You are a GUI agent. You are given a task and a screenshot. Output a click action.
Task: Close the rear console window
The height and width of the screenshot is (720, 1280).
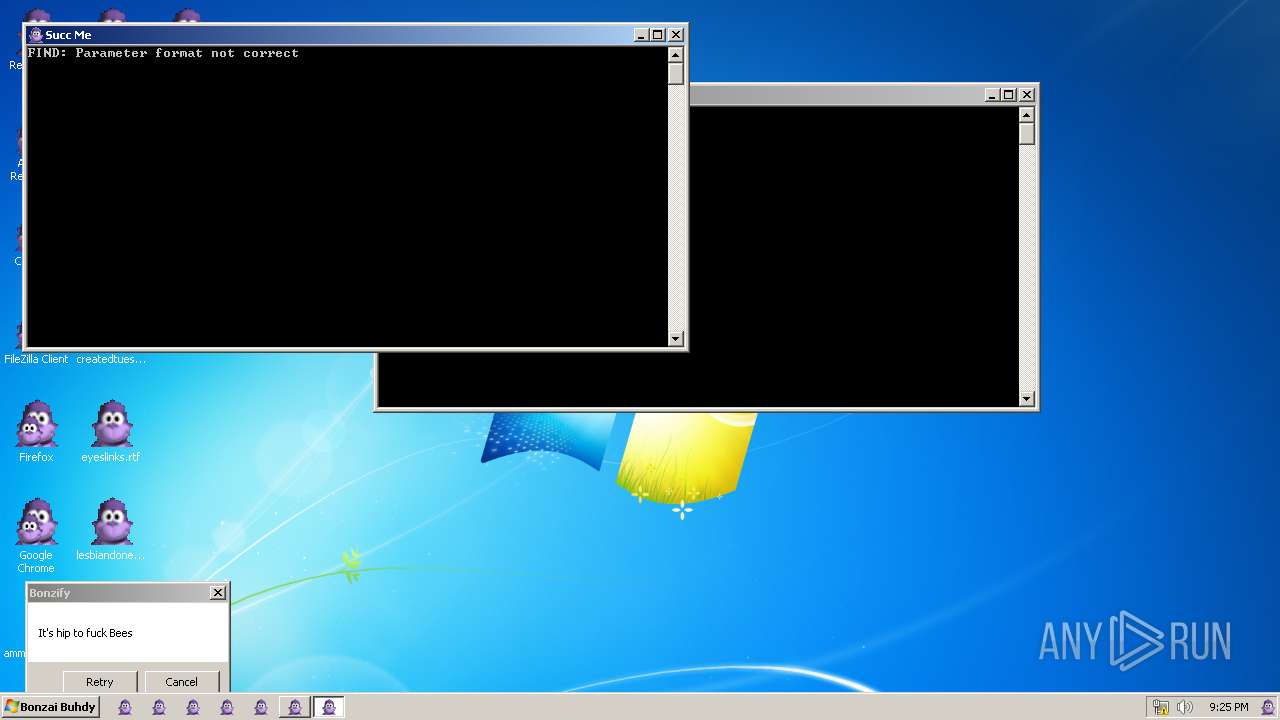[x=1027, y=95]
